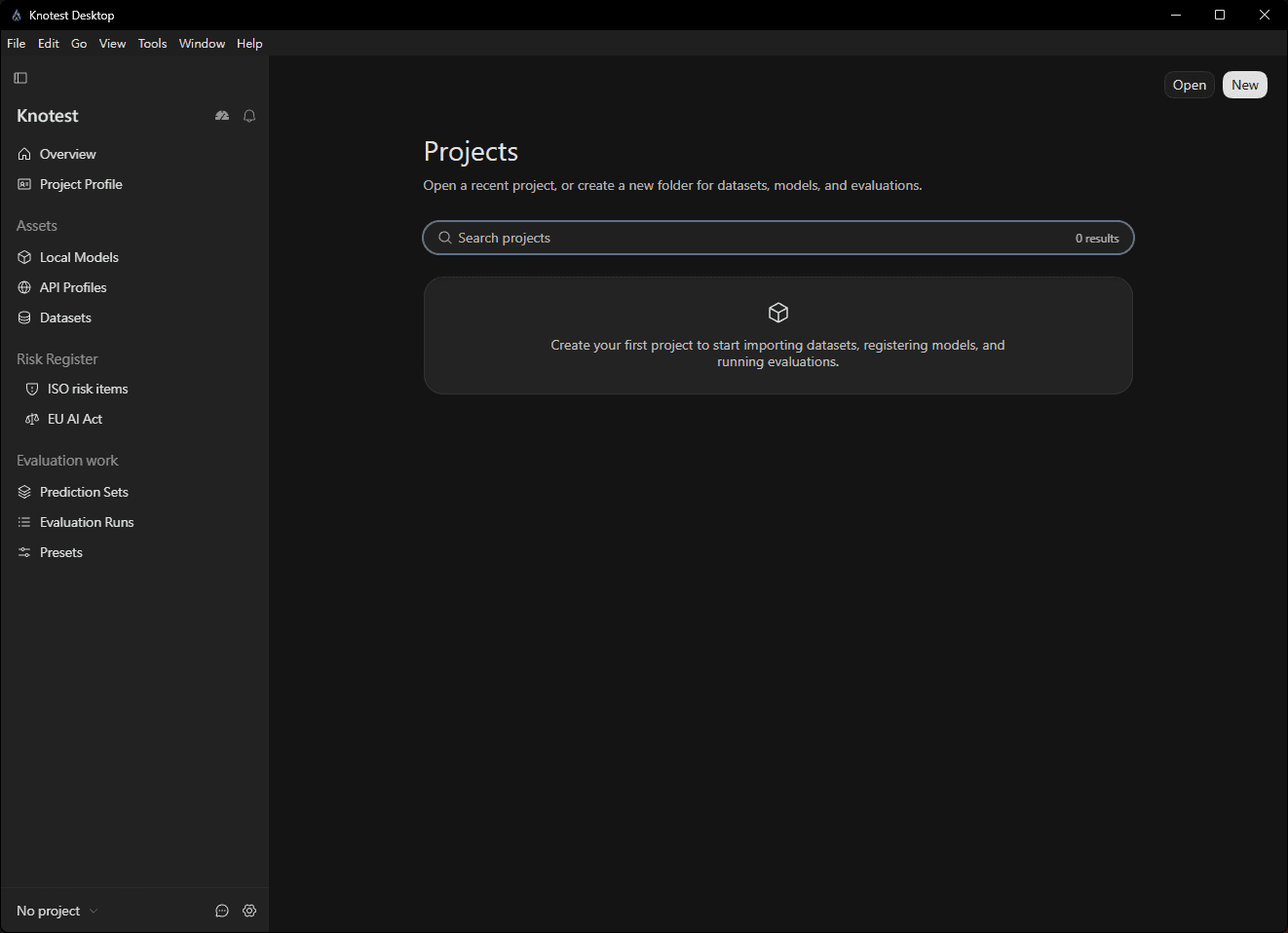Open the Edit menu
This screenshot has height=933, width=1288.
(x=49, y=44)
